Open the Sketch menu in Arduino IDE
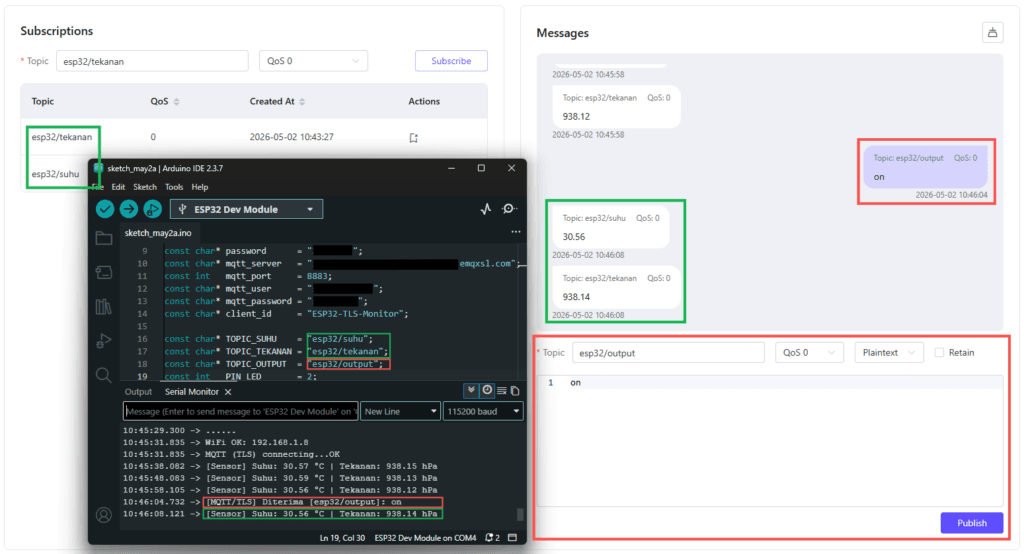 (x=145, y=187)
